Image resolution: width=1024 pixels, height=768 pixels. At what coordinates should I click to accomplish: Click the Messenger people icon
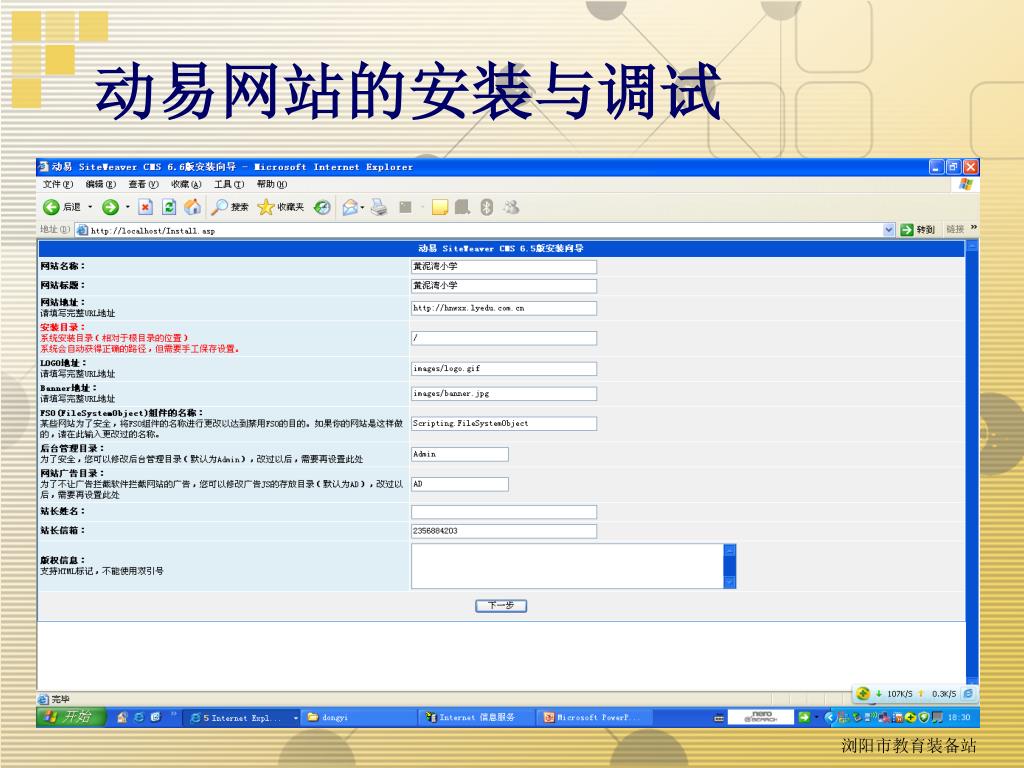(511, 207)
